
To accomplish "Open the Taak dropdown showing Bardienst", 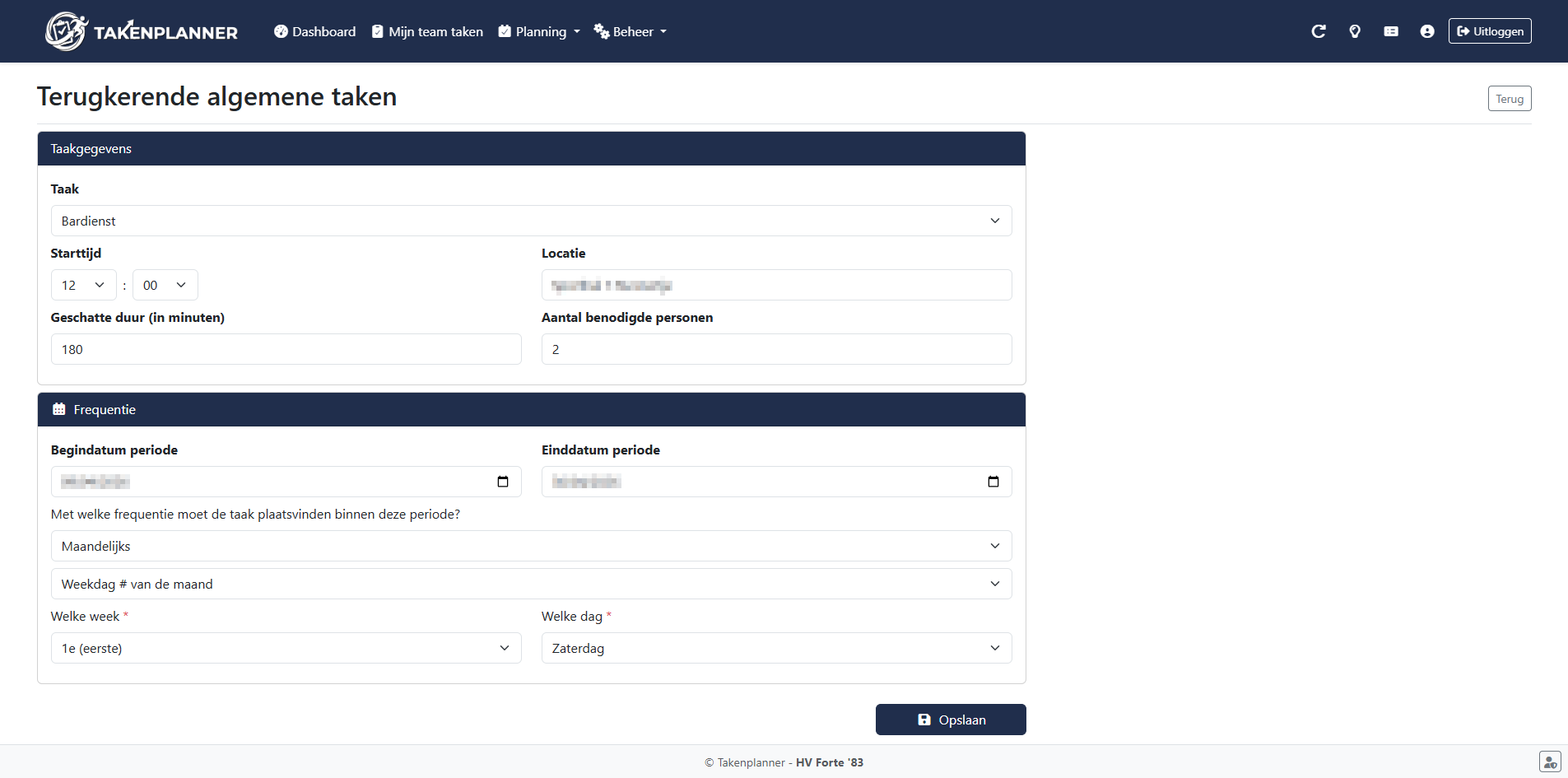I will 531,220.
